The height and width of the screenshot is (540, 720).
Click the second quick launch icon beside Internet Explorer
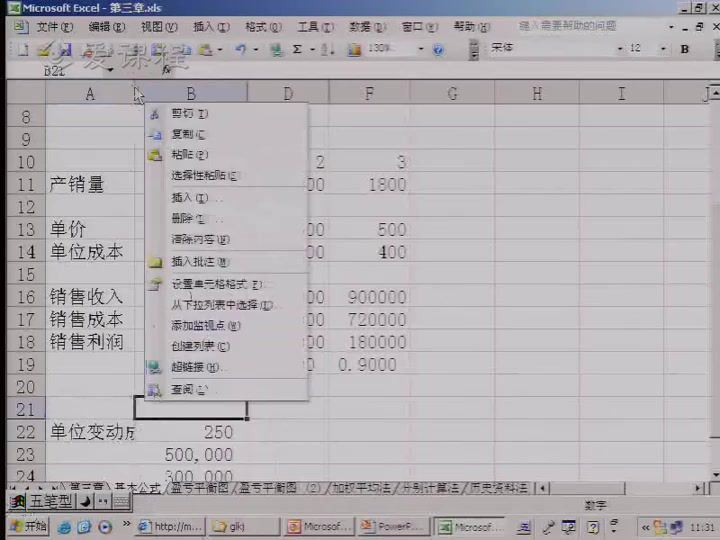pos(84,526)
